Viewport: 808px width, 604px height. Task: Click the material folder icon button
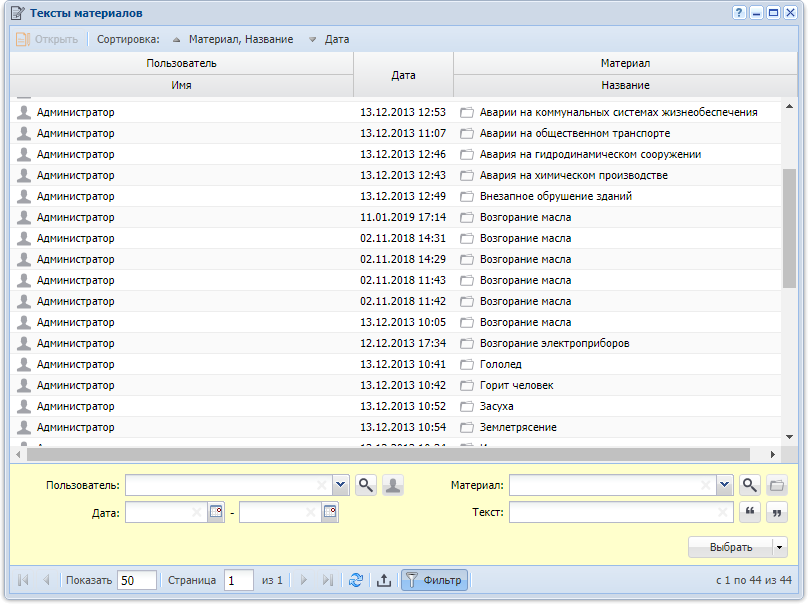tap(777, 485)
